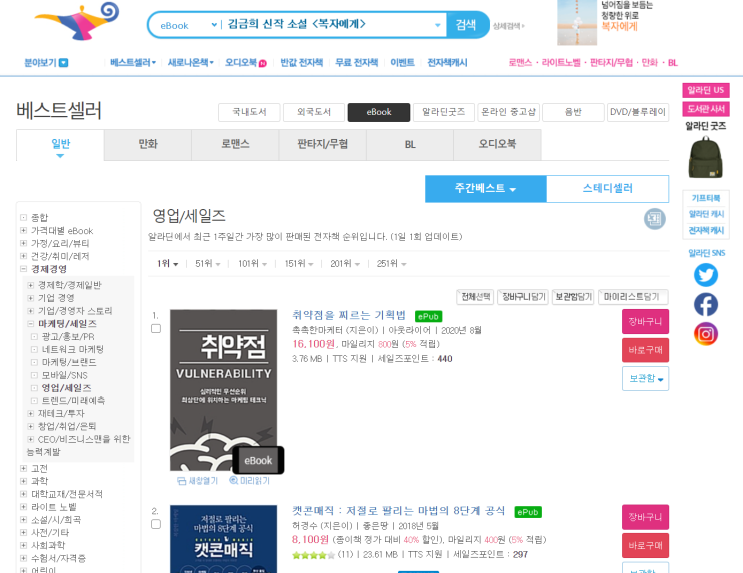The height and width of the screenshot is (573, 743).
Task: Click the 장바구니담기 button
Action: pyautogui.click(x=523, y=297)
